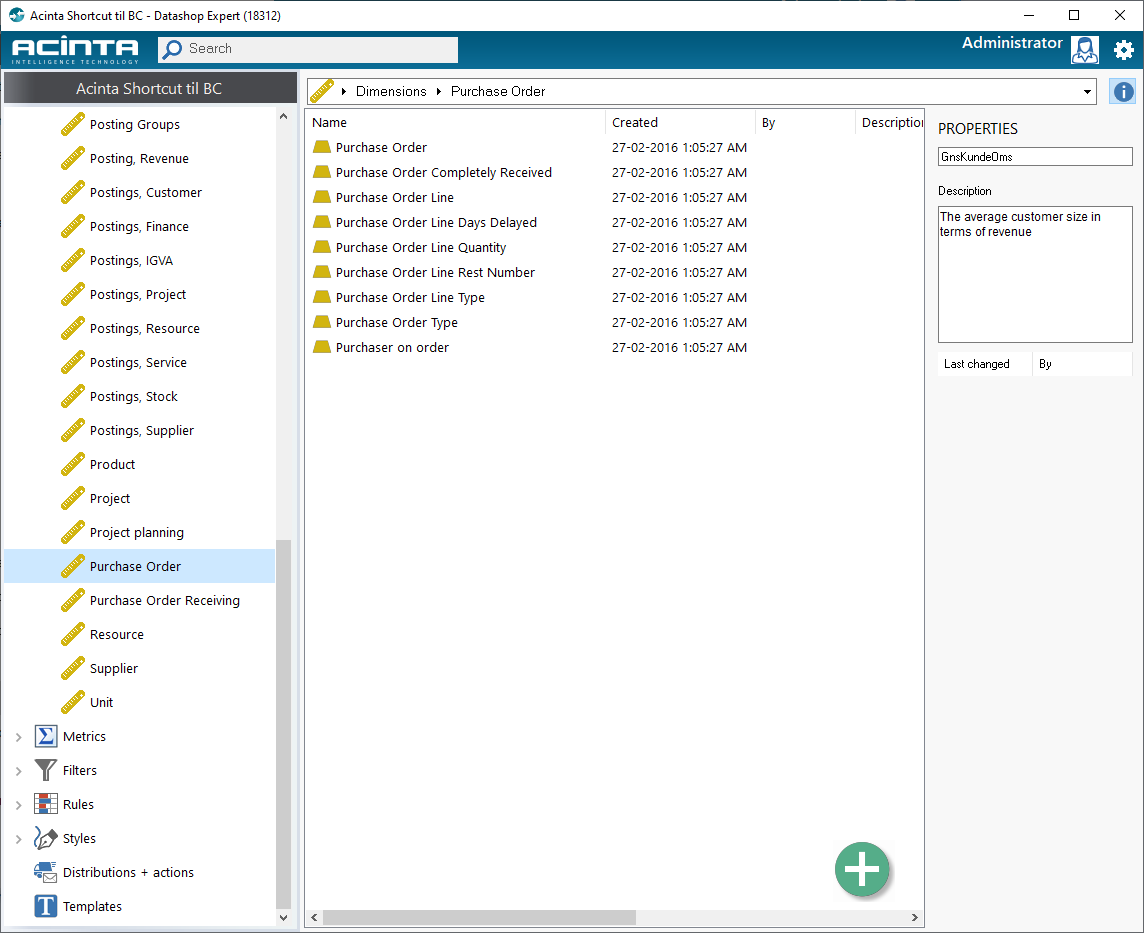This screenshot has height=933, width=1144.
Task: Click ruler icon beside Project planning
Action: tap(72, 533)
